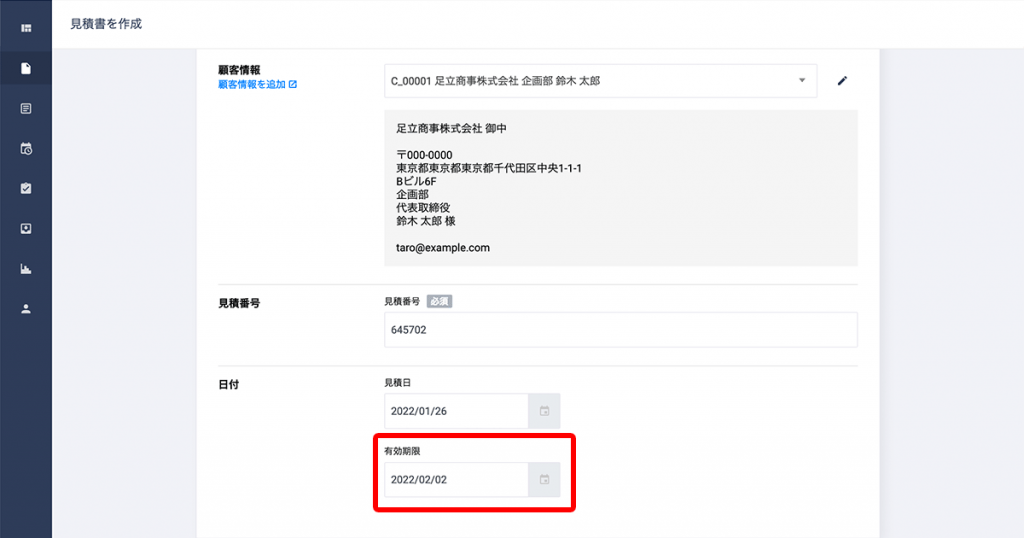Open the dashboard grid icon in sidebar
This screenshot has width=1024, height=538.
26,28
